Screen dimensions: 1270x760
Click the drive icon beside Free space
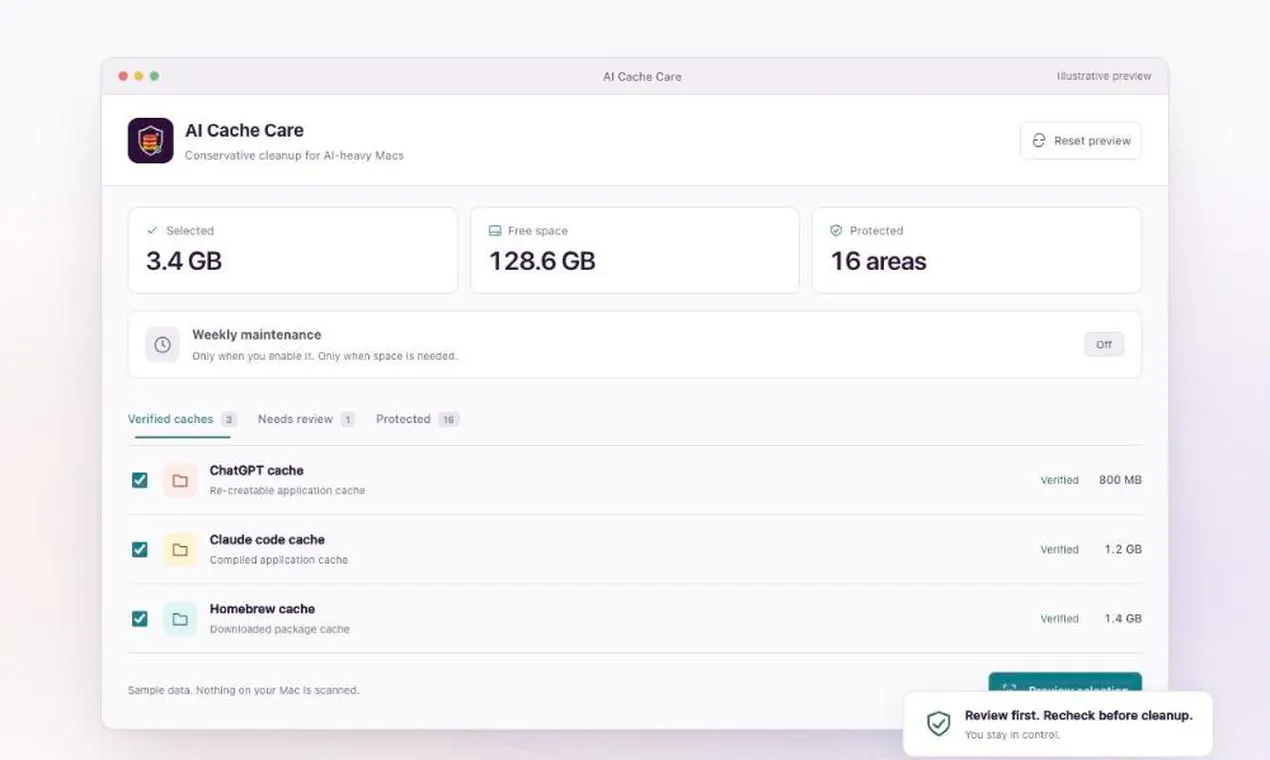coord(495,230)
